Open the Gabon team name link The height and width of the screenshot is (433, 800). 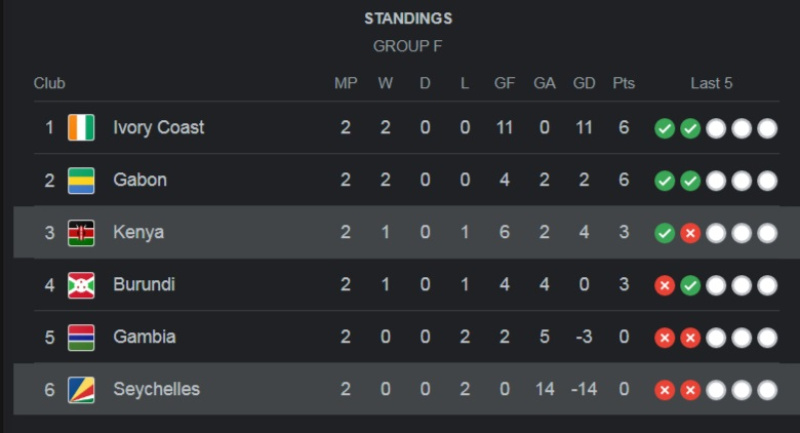click(x=140, y=180)
